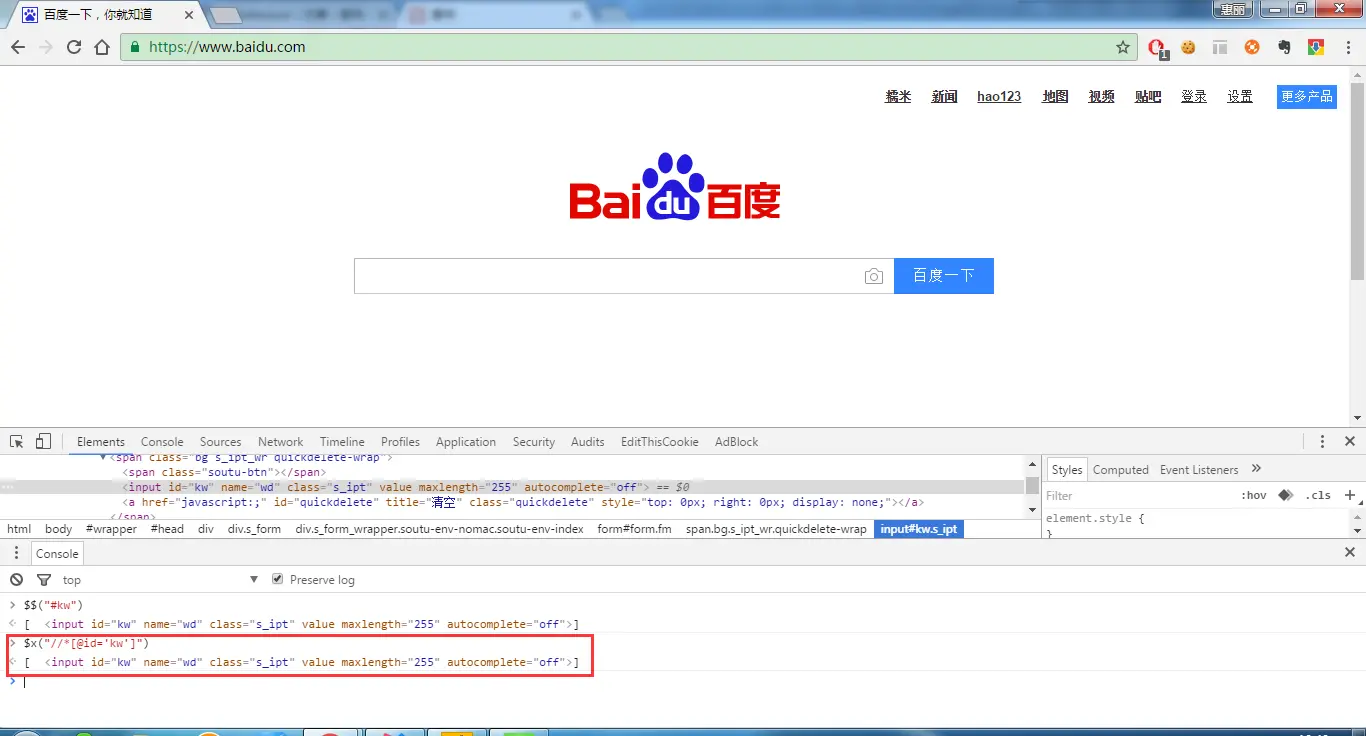Screen dimensions: 1366x736
Task: Open console drawer three-dot menu
Action: click(x=16, y=553)
